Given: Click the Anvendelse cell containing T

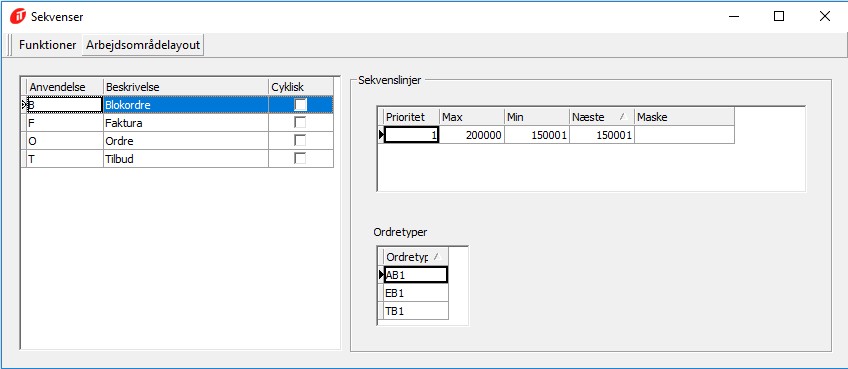Looking at the screenshot, I should pos(65,159).
